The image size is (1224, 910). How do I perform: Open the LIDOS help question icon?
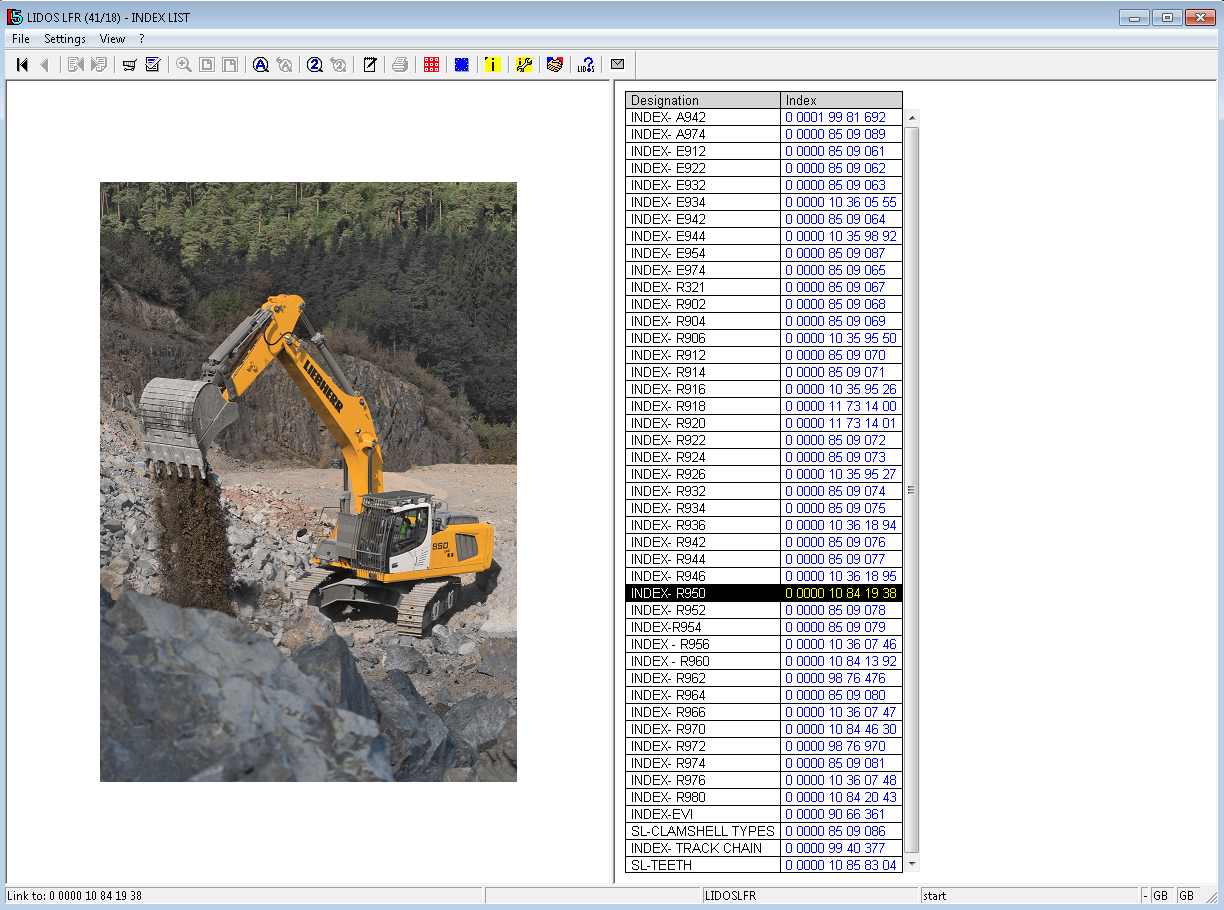[586, 65]
